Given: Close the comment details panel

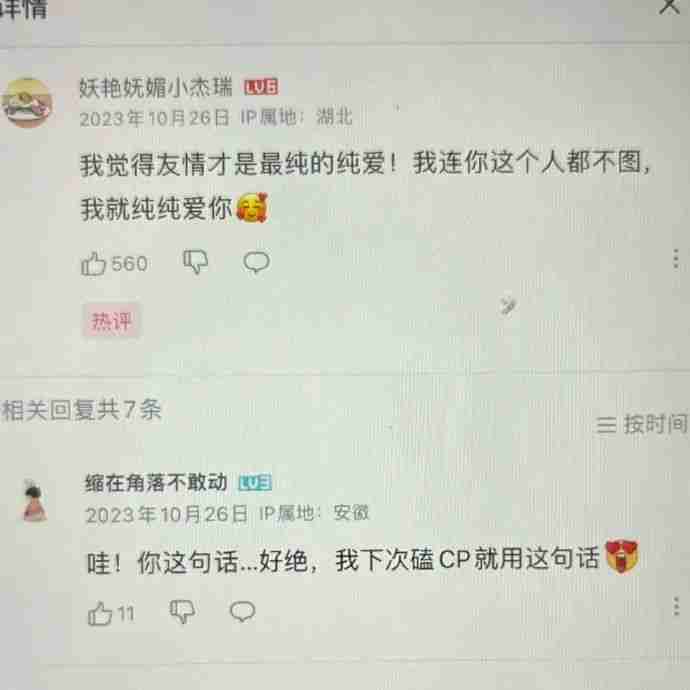Looking at the screenshot, I should [669, 6].
